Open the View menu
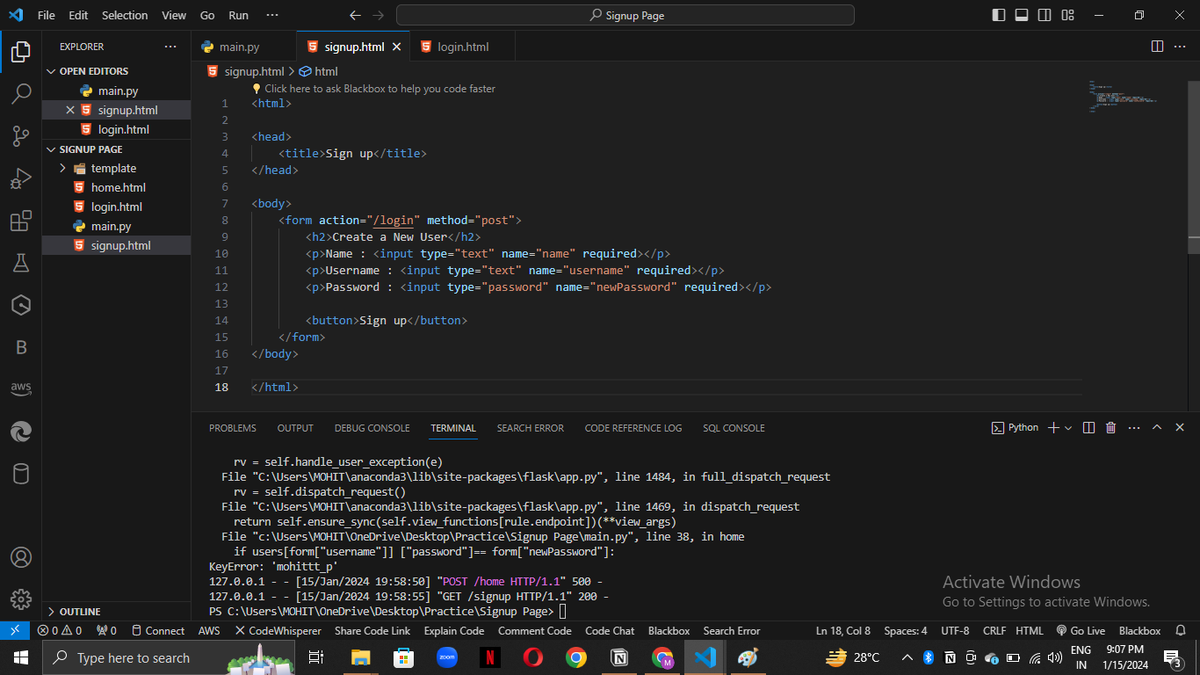 click(174, 15)
